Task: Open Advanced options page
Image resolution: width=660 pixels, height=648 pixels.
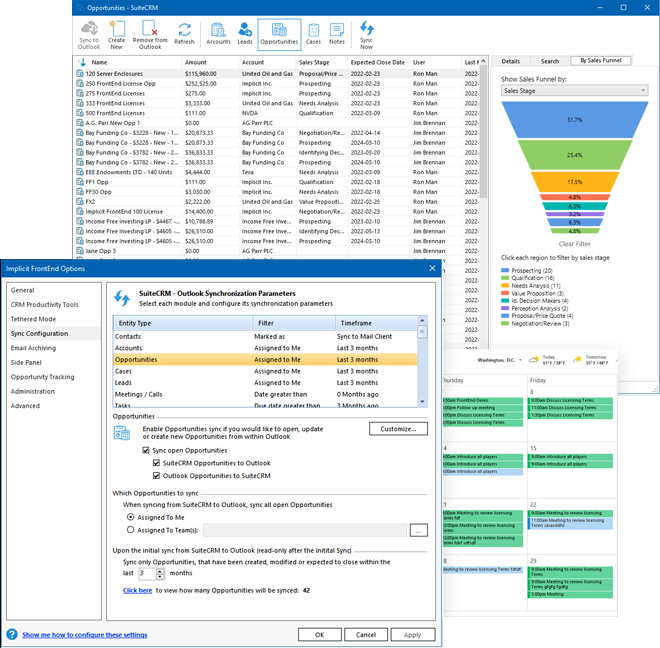Action: coord(25,406)
